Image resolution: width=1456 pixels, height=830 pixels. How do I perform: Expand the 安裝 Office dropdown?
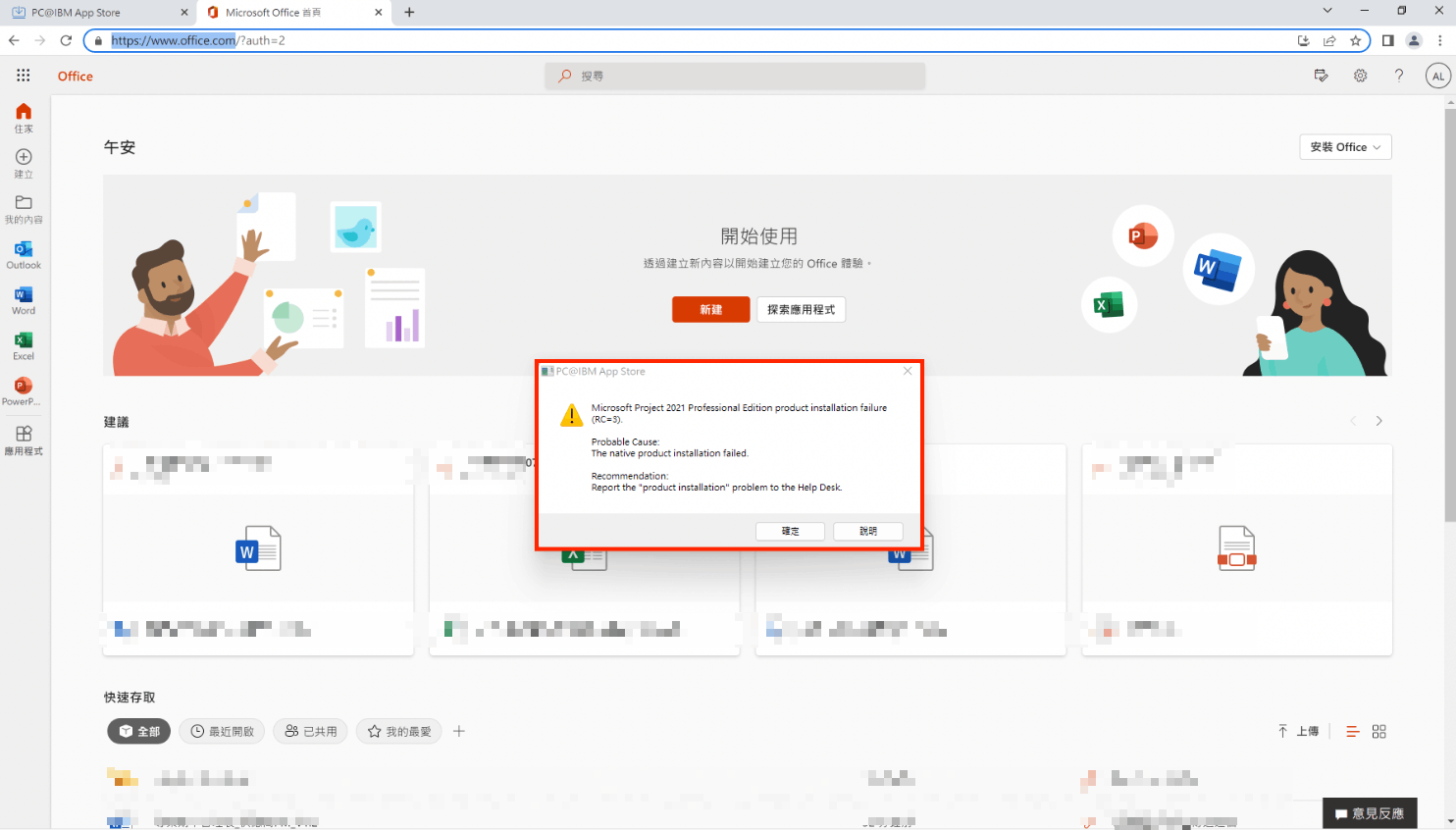[x=1345, y=147]
